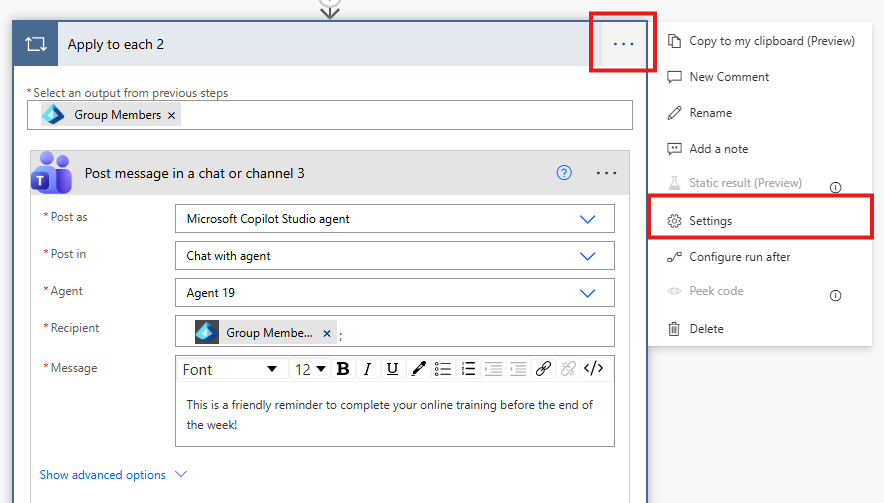Open the Agent dropdown showing Agent 19
This screenshot has height=503, width=884.
pyautogui.click(x=588, y=293)
